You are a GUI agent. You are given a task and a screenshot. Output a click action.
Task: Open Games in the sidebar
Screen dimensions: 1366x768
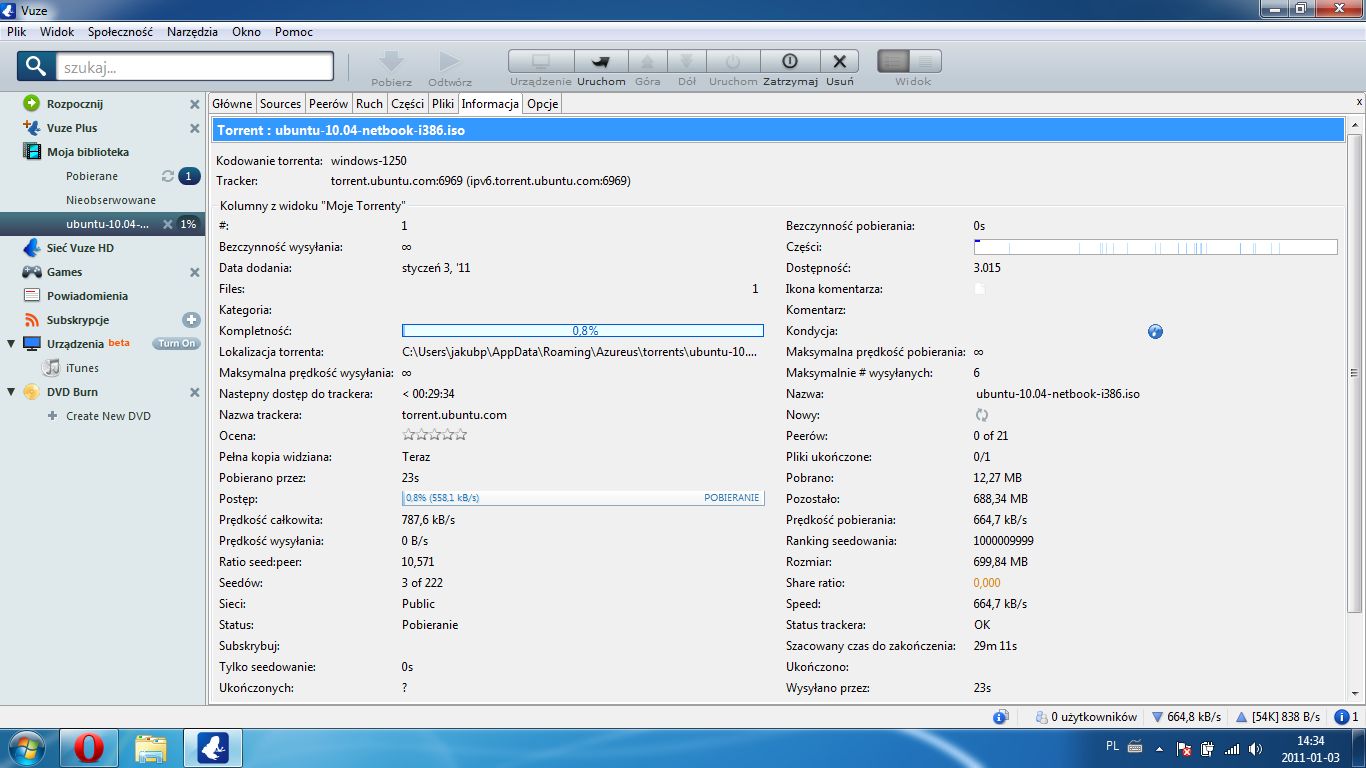click(64, 272)
